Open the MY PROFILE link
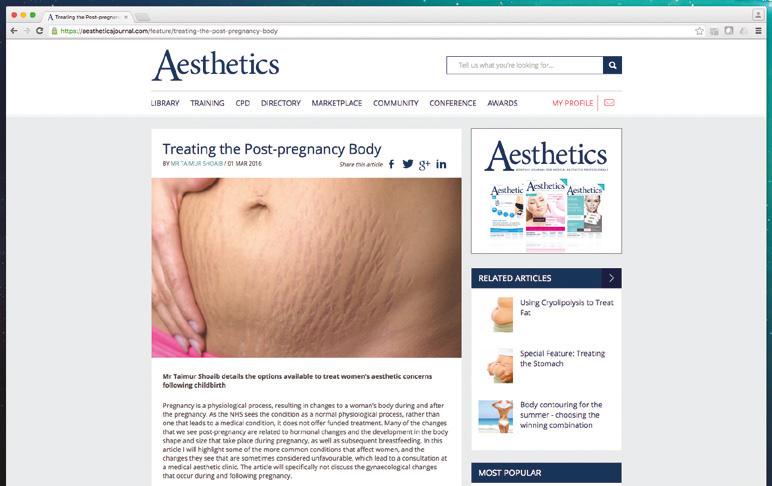Image resolution: width=772 pixels, height=486 pixels. click(x=573, y=103)
